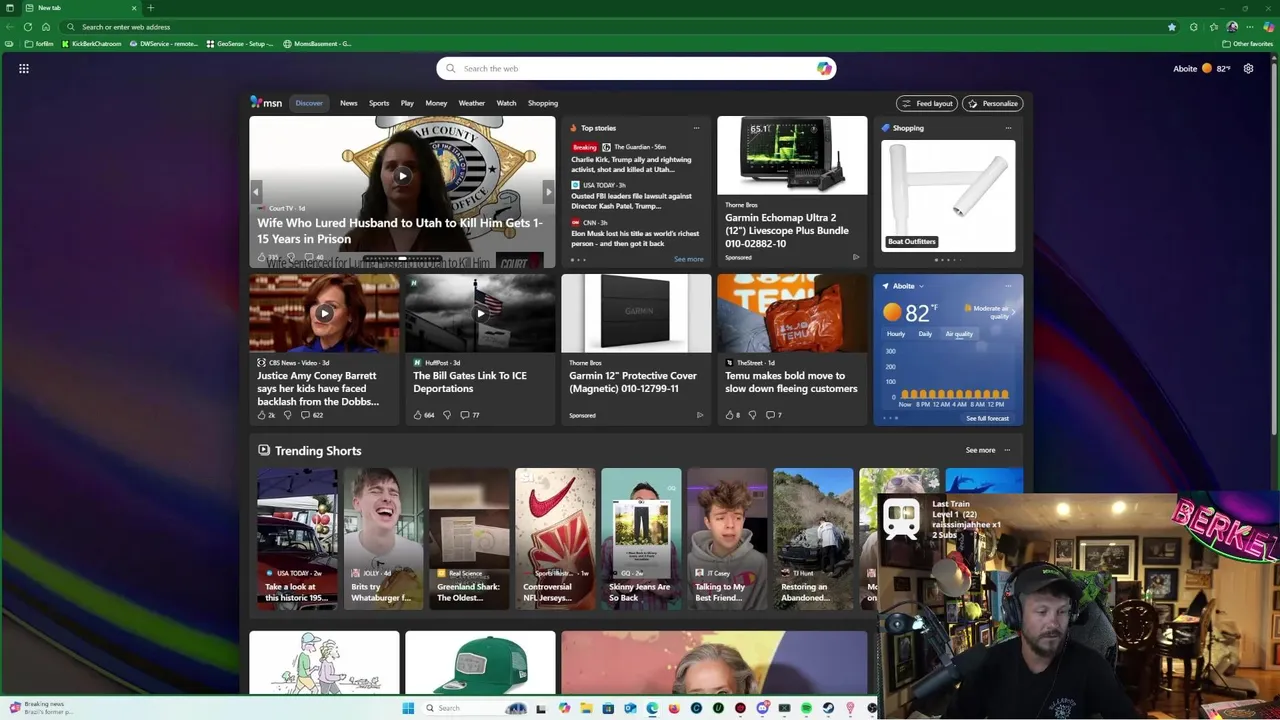Open browser extensions icon

tap(1194, 27)
